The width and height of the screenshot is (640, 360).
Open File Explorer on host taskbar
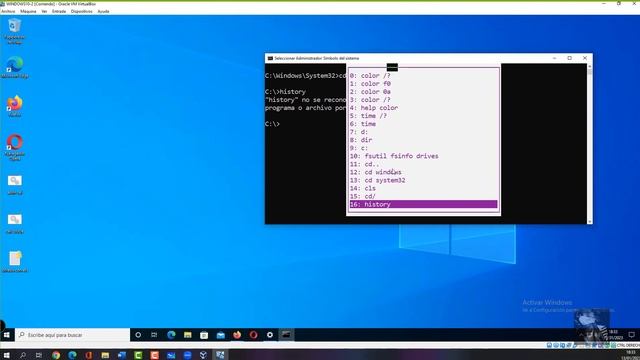pos(105,355)
